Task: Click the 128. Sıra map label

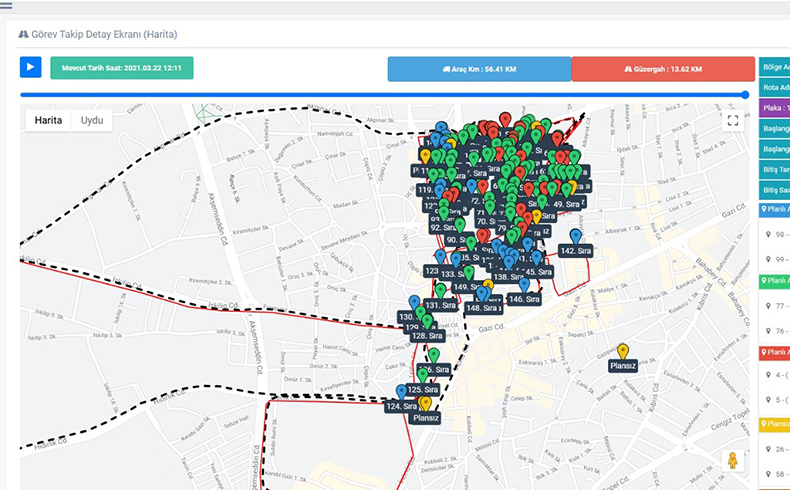Action: coord(427,336)
